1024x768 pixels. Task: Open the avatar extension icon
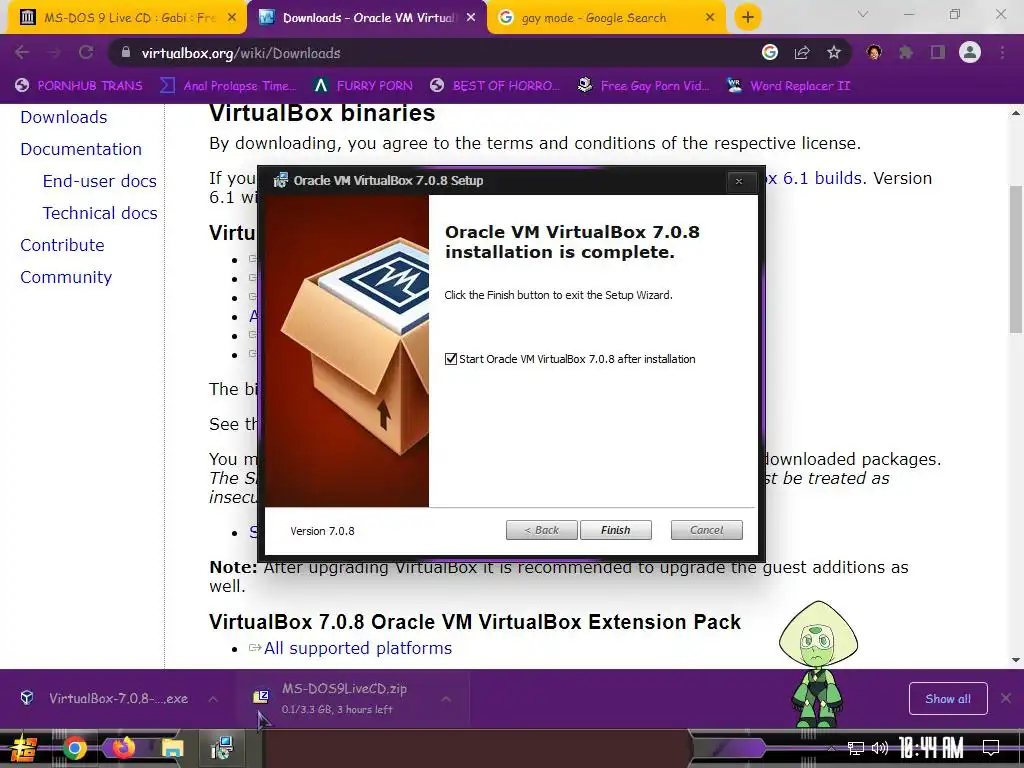point(874,52)
